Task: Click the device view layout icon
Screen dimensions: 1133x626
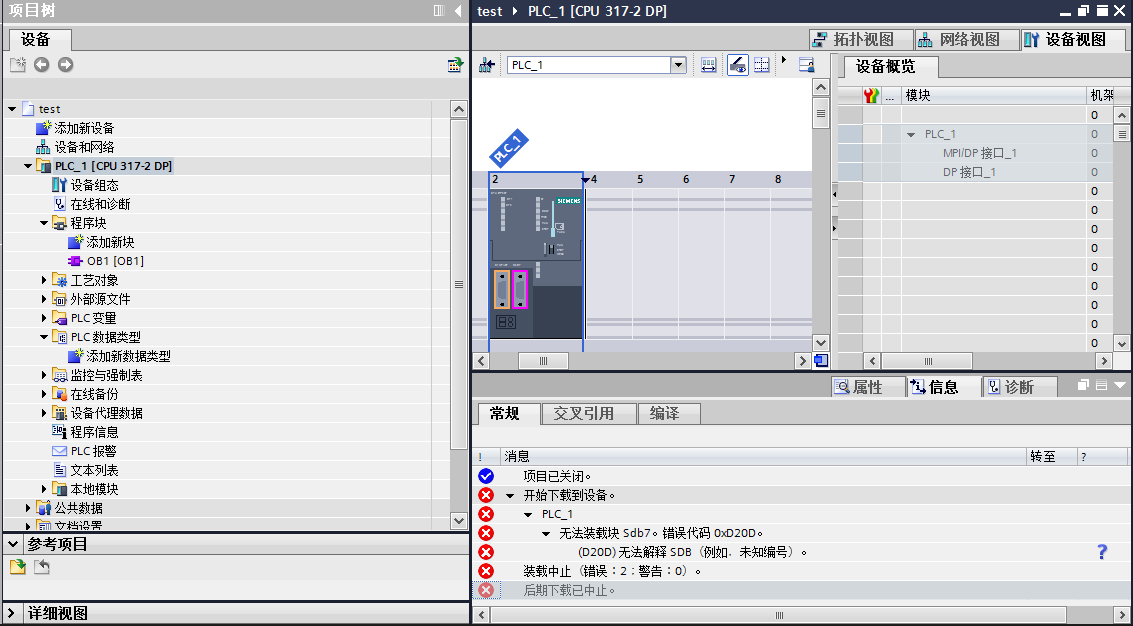Action: pyautogui.click(x=806, y=65)
